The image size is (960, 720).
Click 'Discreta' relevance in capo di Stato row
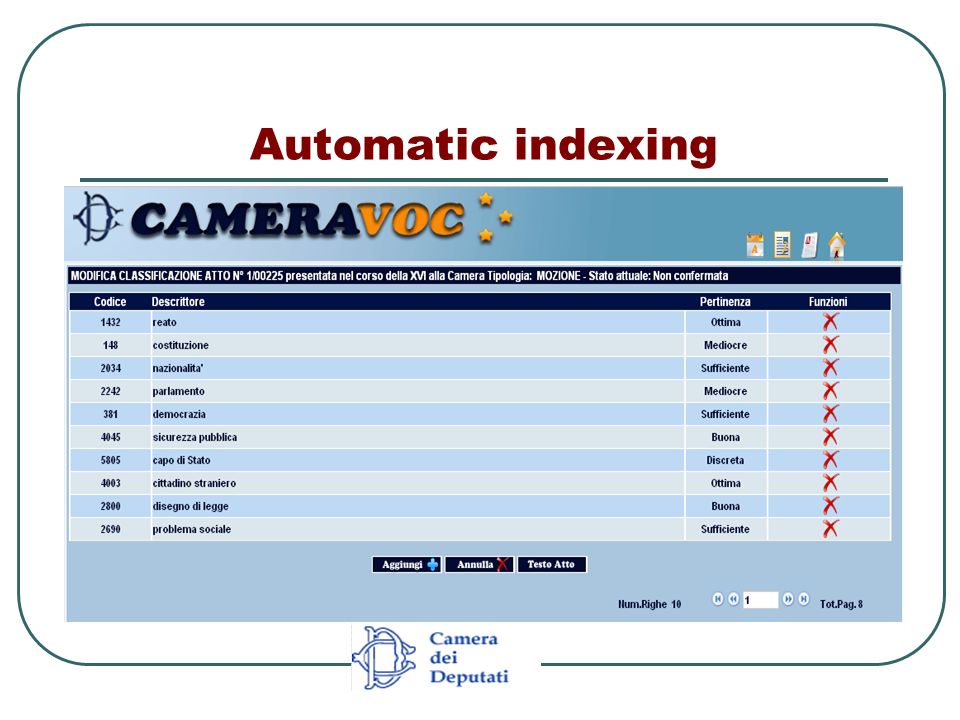pos(726,460)
